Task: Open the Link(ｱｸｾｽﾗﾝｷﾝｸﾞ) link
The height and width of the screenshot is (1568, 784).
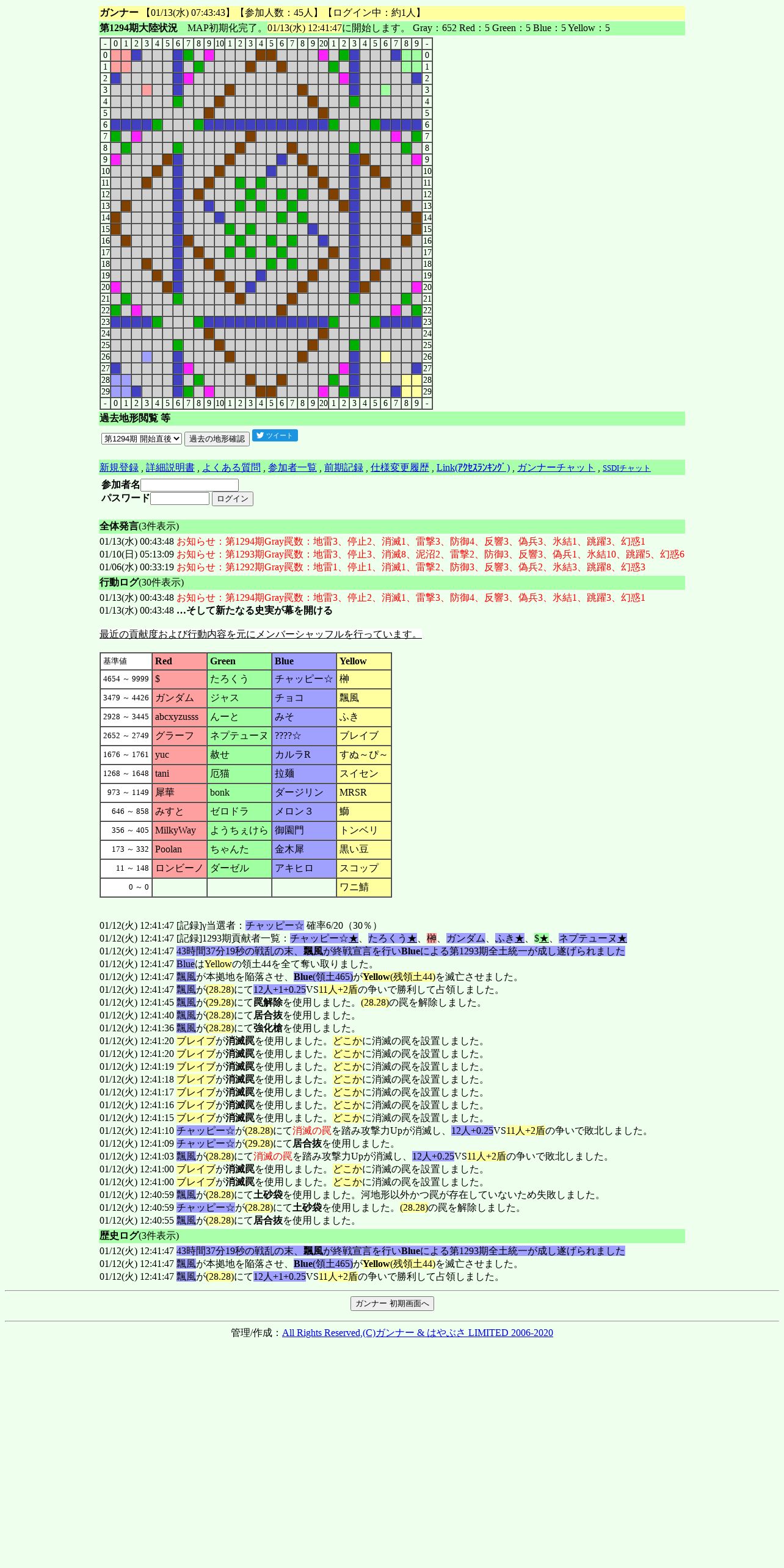Action: pos(473,468)
